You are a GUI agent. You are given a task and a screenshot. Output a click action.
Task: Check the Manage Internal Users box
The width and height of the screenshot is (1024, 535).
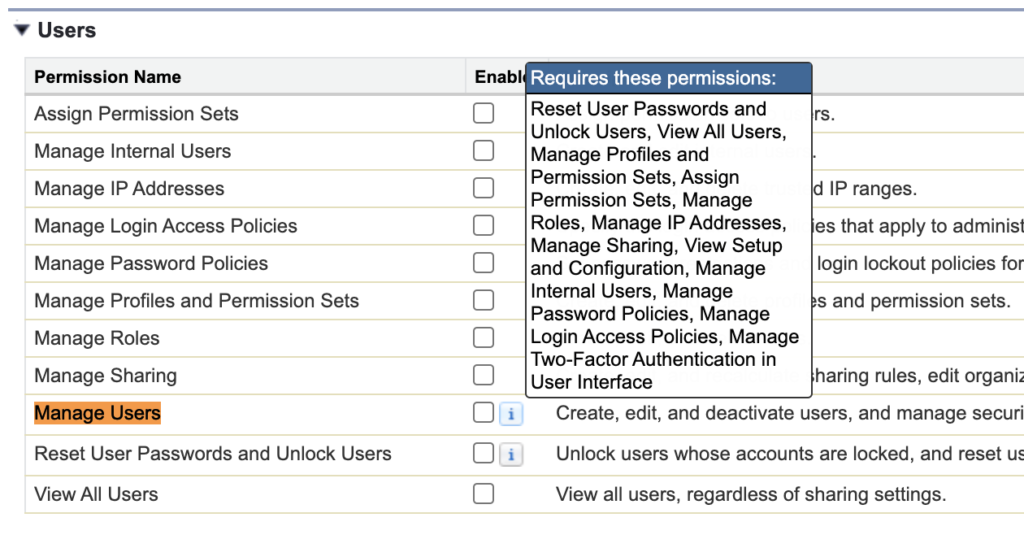[x=484, y=151]
